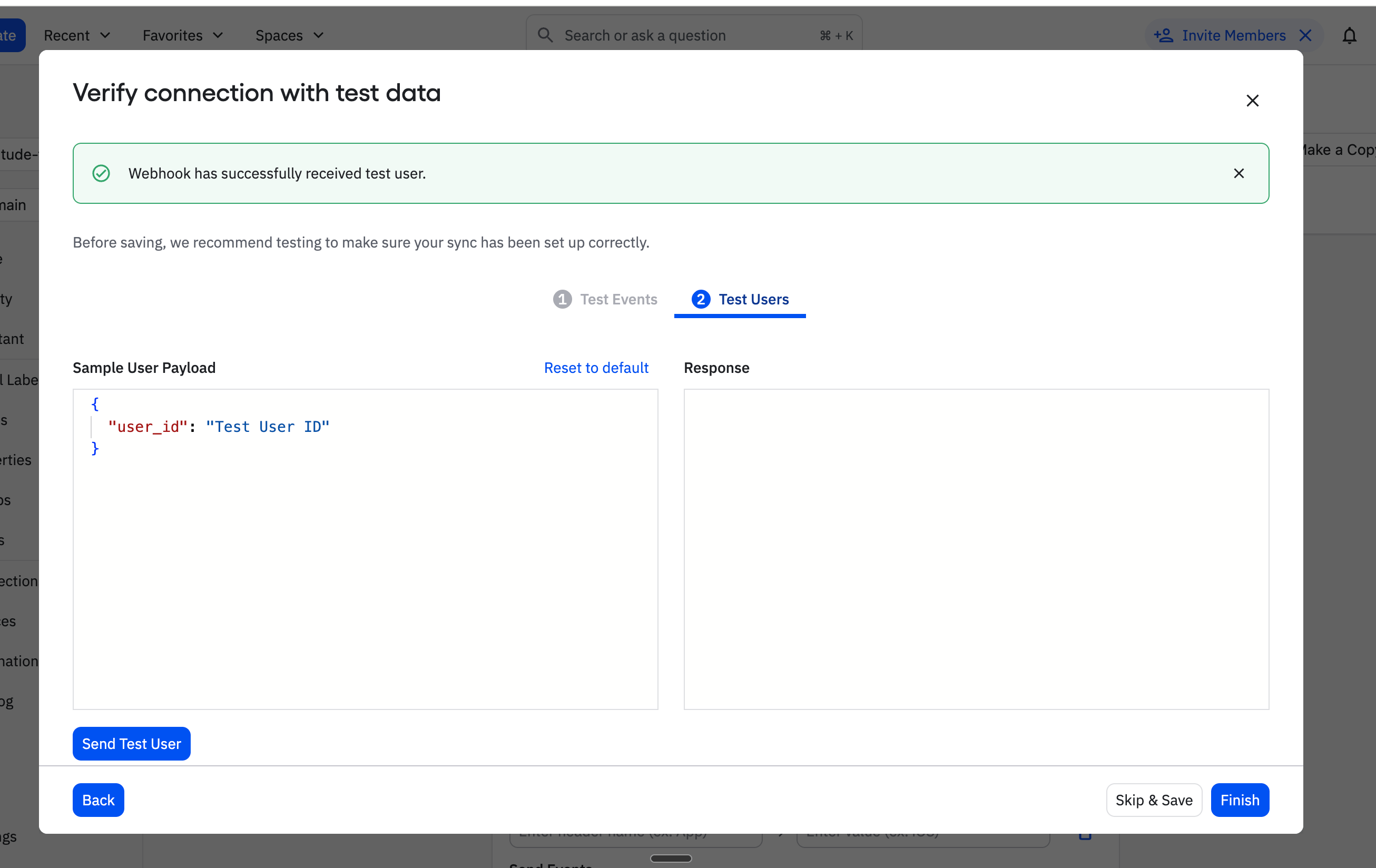
Task: Click the step 1 number badge
Action: [562, 300]
